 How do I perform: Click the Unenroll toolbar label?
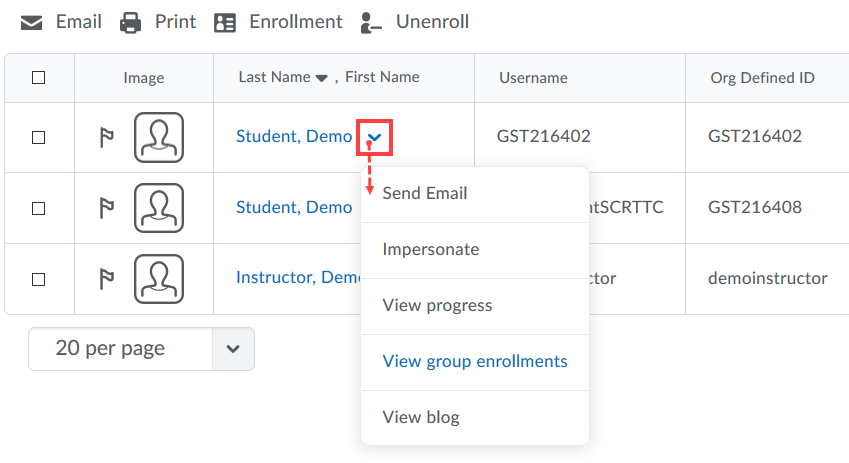(x=432, y=22)
